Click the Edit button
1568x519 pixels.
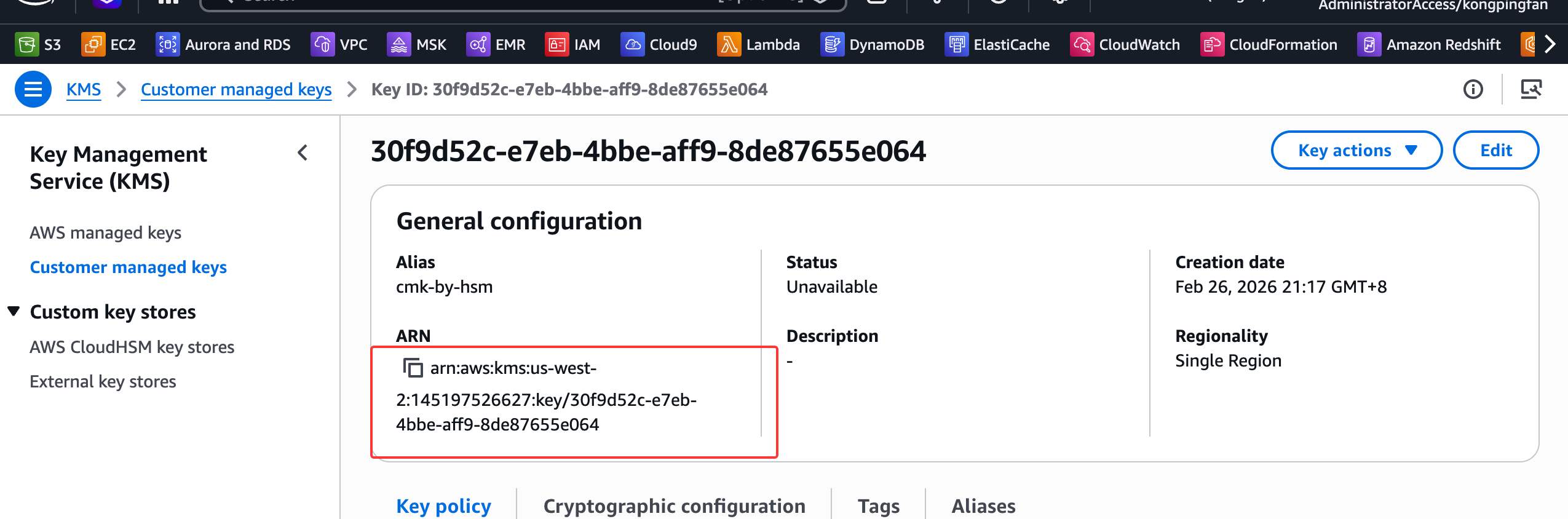point(1495,150)
